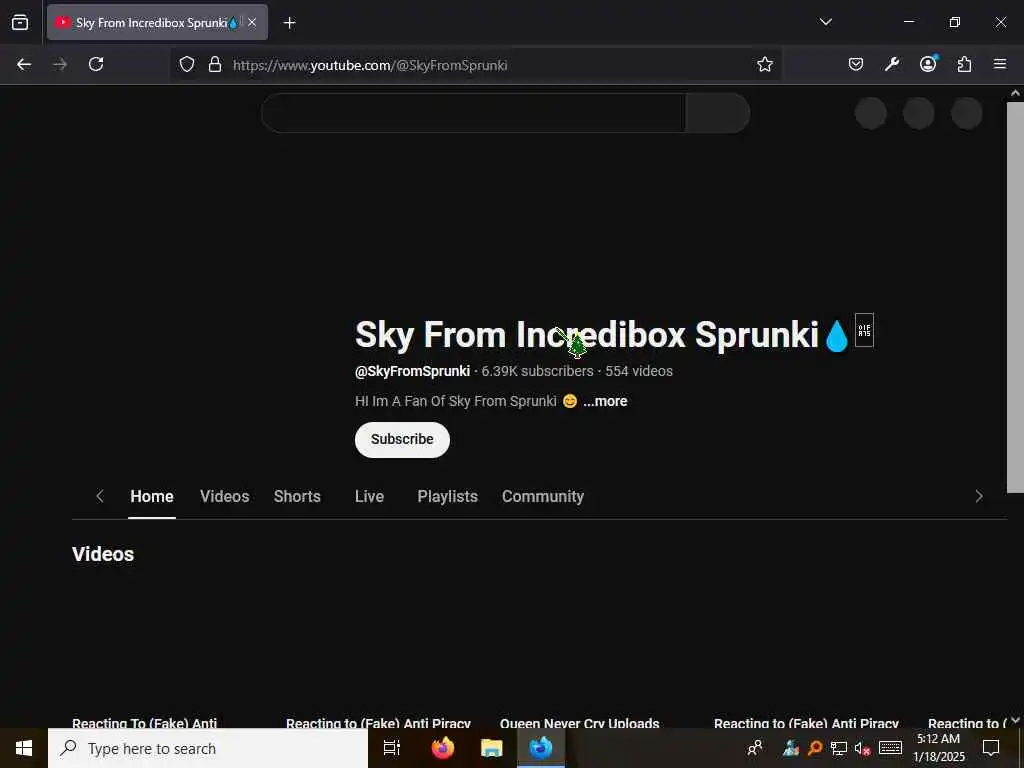Open Task View on the taskbar
This screenshot has width=1024, height=768.
pos(391,748)
